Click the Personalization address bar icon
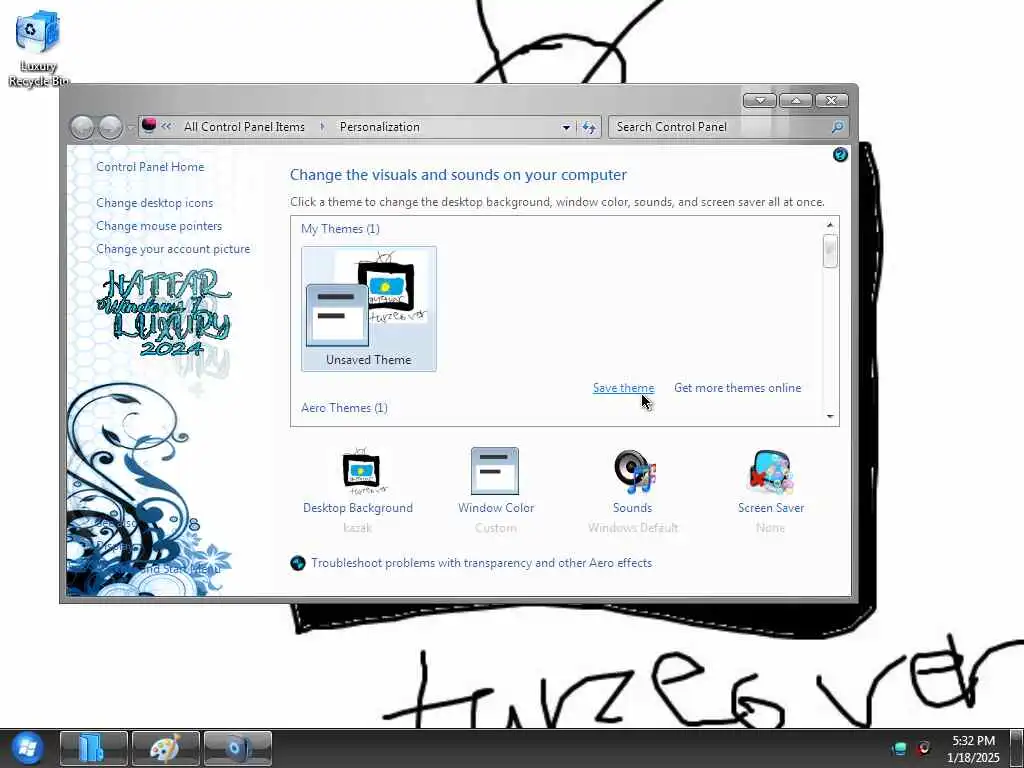Viewport: 1024px width, 768px height. pyautogui.click(x=149, y=126)
